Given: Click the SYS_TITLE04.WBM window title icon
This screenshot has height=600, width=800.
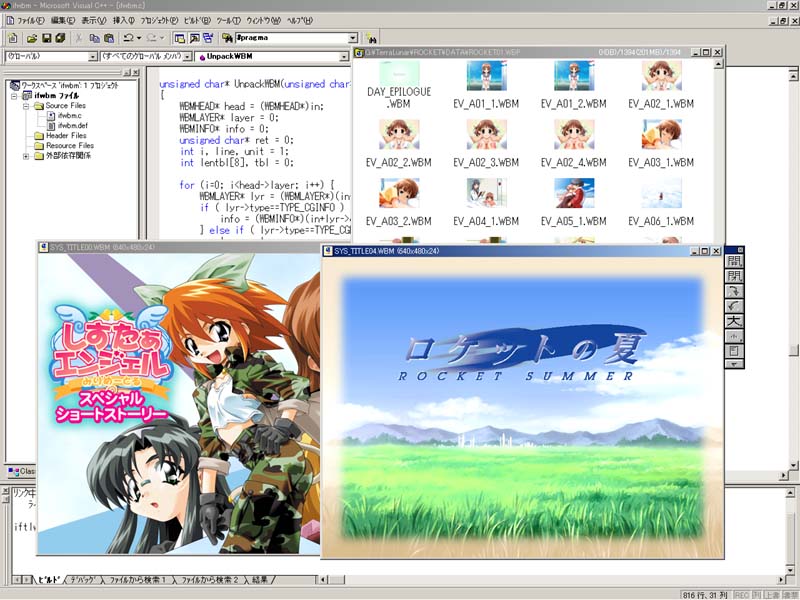Looking at the screenshot, I should tap(328, 251).
